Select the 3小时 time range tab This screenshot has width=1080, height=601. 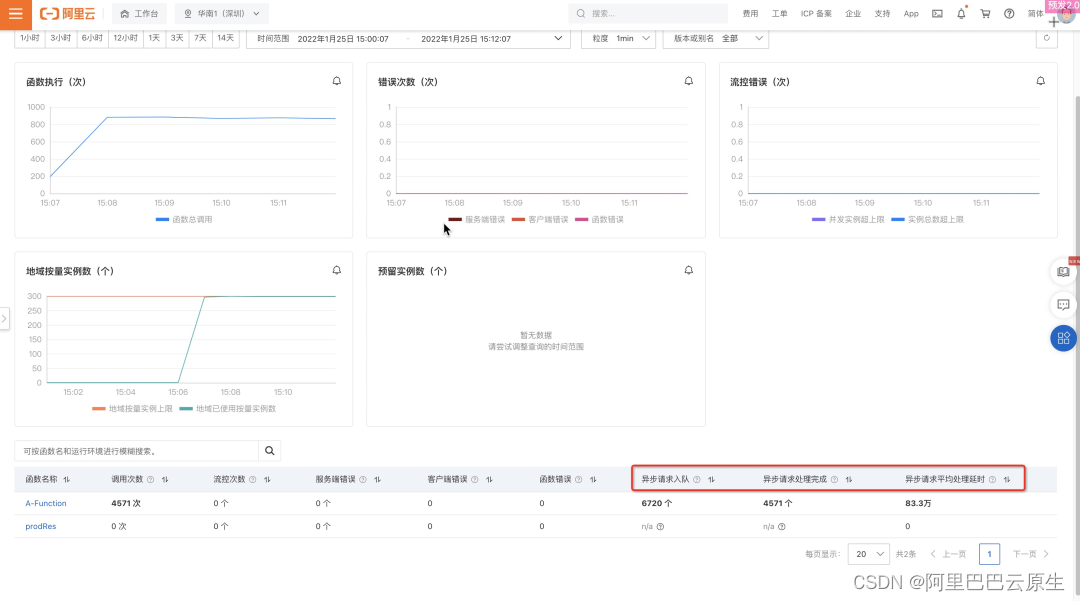pos(61,39)
